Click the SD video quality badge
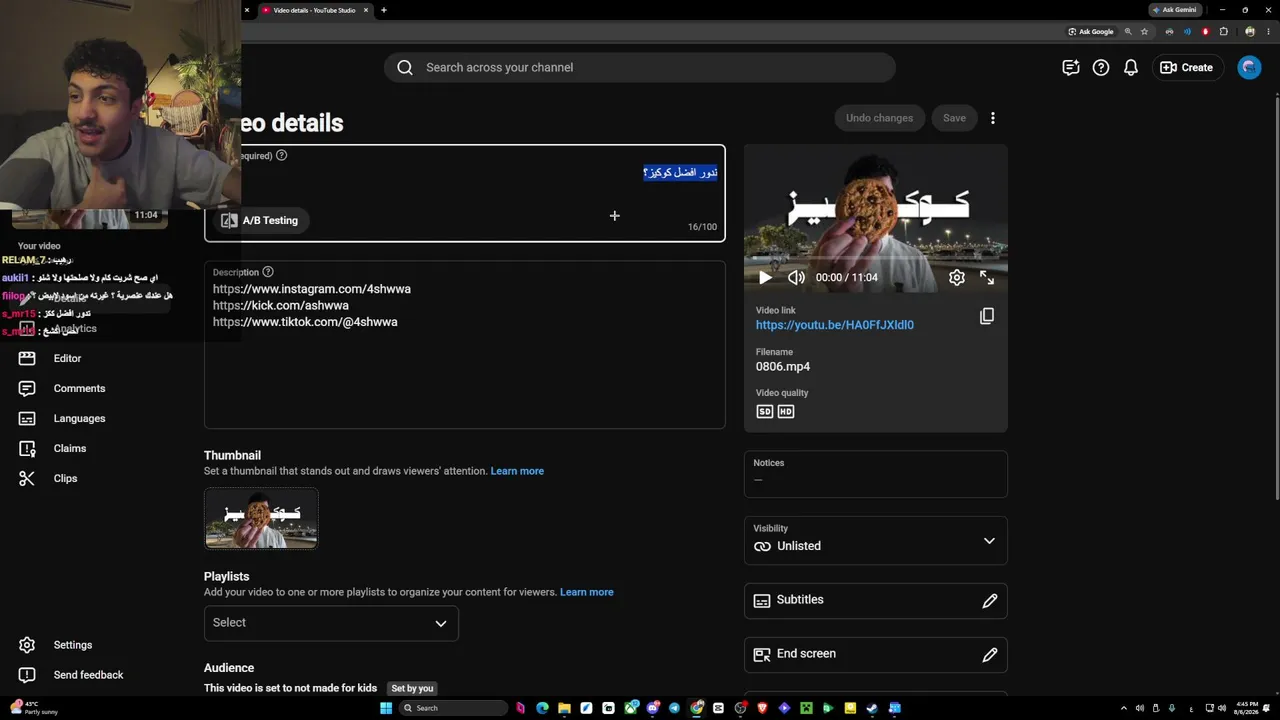This screenshot has width=1280, height=720. click(x=765, y=412)
